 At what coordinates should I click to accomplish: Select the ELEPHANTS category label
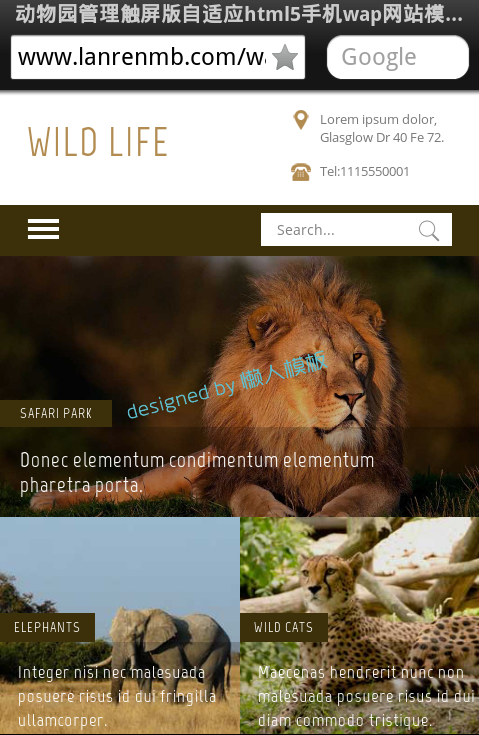(47, 627)
